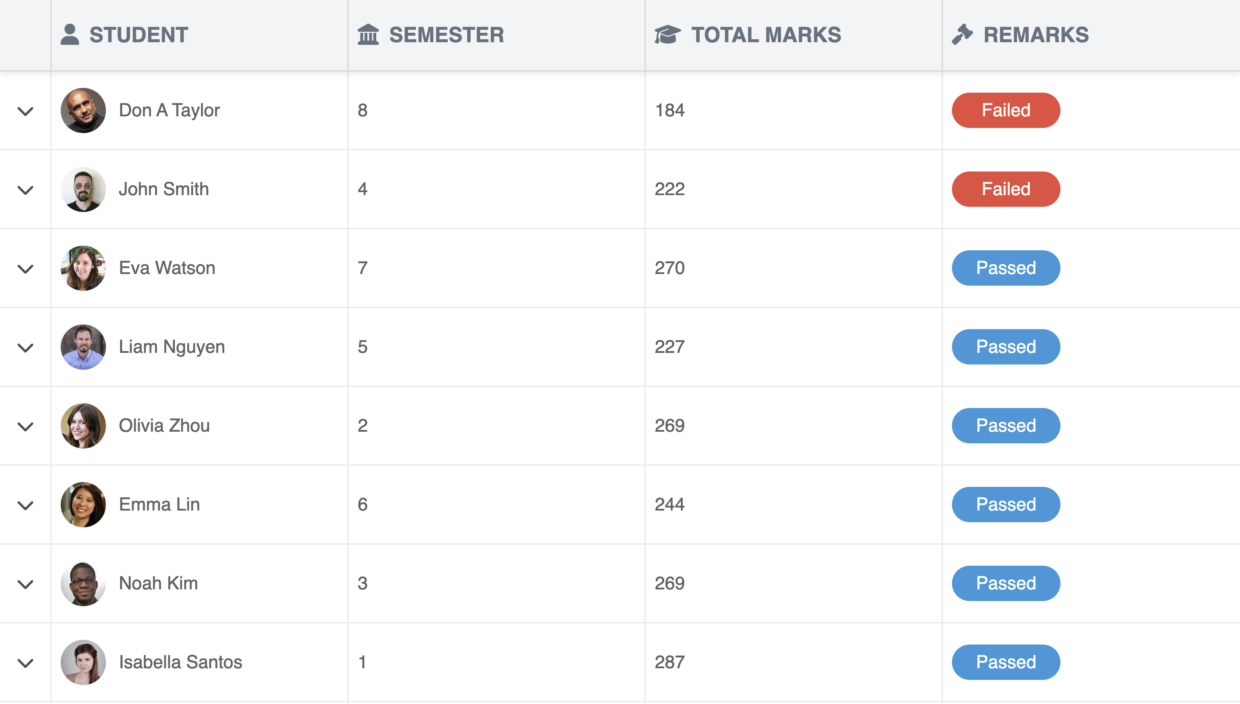Image resolution: width=1240 pixels, height=704 pixels.
Task: Click the bank icon beside Semester header
Action: [x=368, y=33]
